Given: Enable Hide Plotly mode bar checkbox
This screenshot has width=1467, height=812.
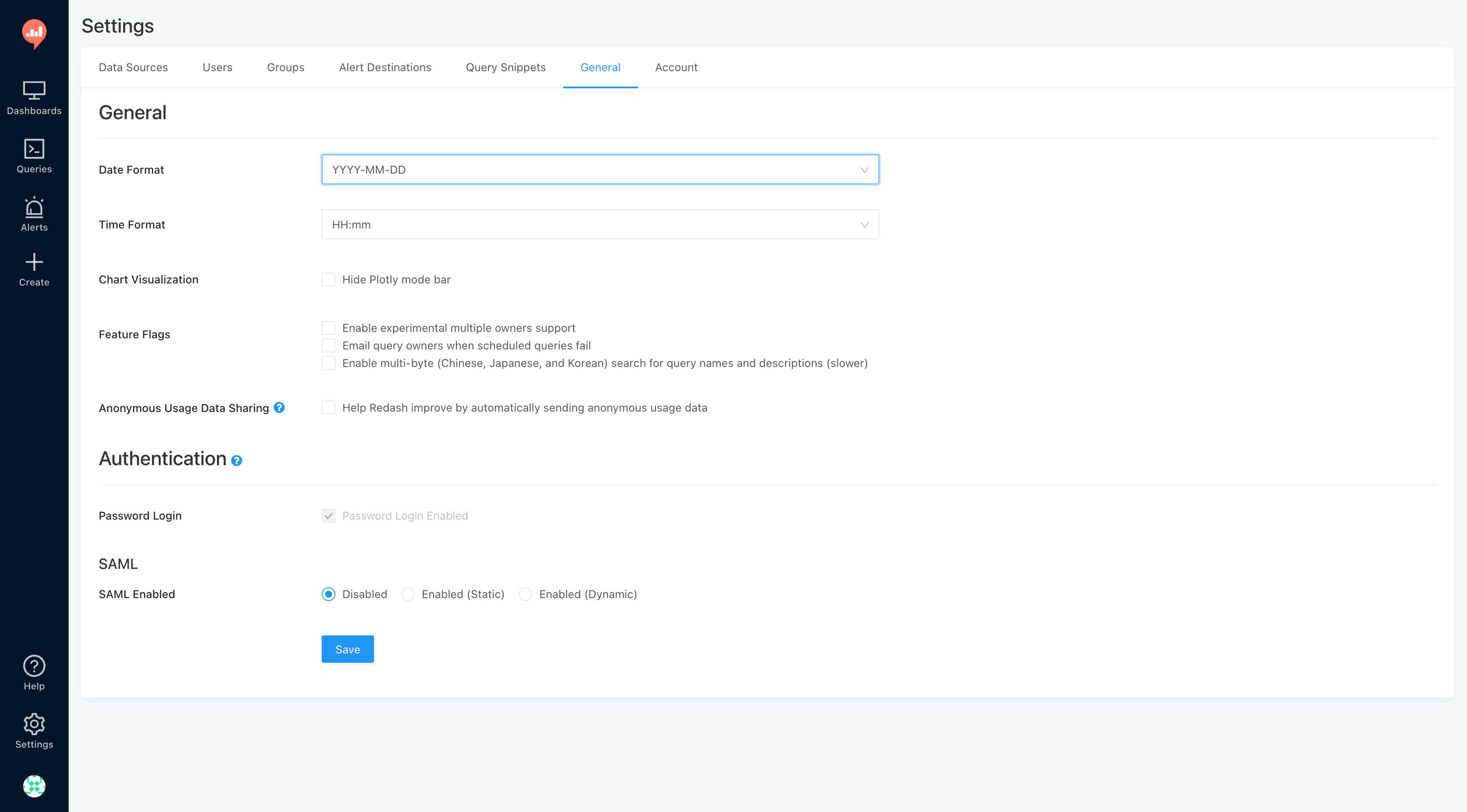Looking at the screenshot, I should 329,280.
